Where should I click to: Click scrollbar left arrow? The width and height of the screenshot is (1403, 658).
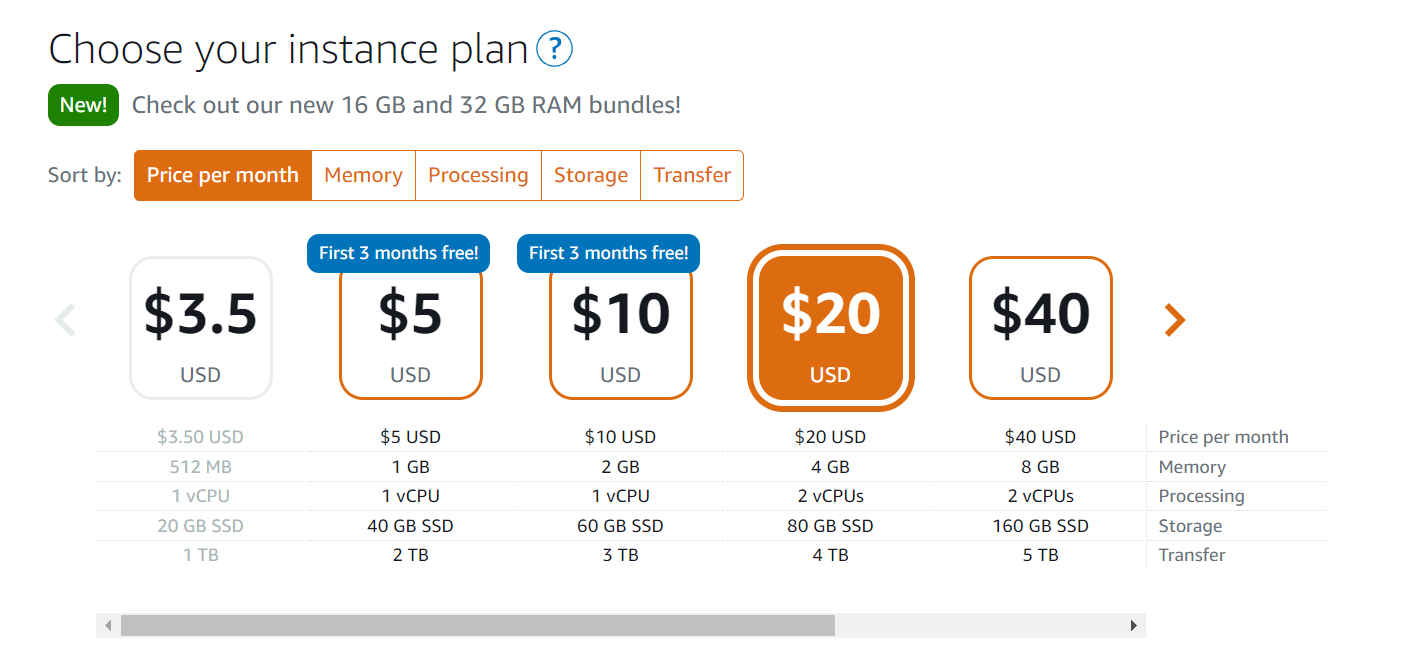108,626
